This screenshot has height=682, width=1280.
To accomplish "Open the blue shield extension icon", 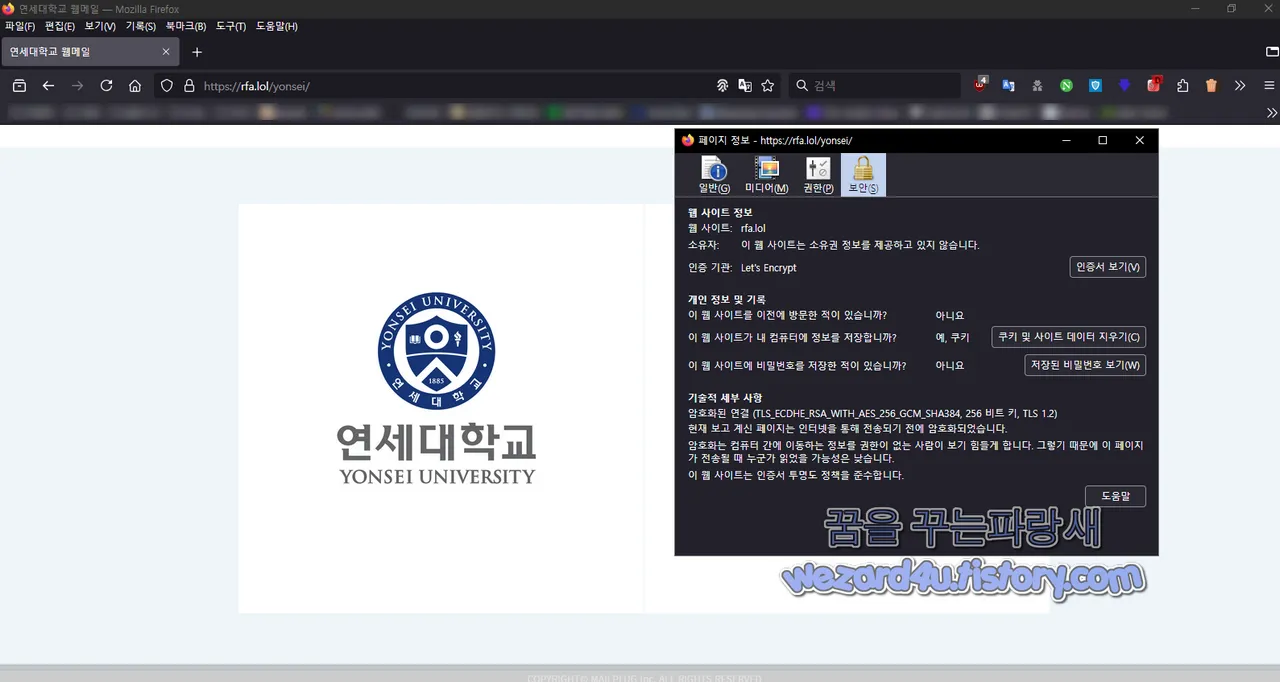I will [x=1095, y=86].
